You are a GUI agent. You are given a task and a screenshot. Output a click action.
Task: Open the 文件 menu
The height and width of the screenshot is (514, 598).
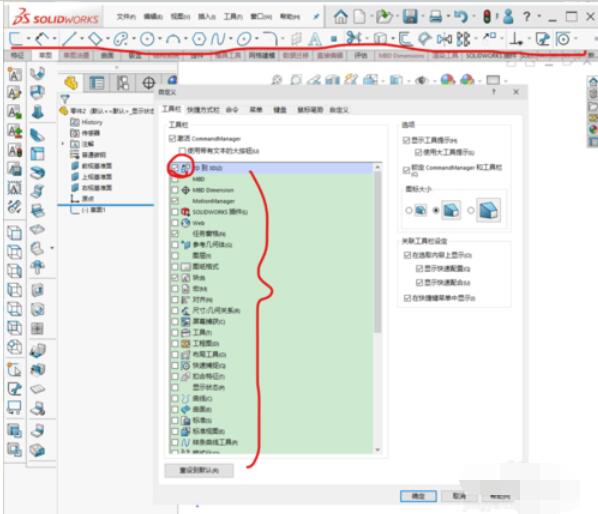[x=126, y=16]
